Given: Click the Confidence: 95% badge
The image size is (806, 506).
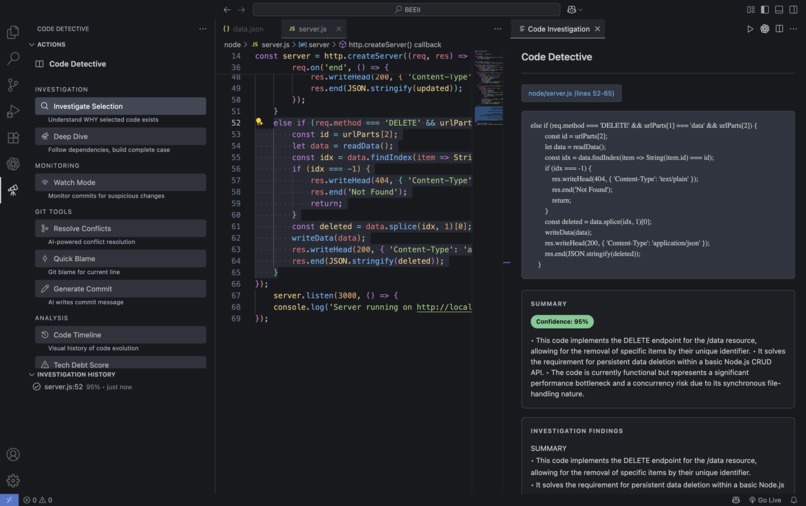Looking at the screenshot, I should pyautogui.click(x=562, y=321).
